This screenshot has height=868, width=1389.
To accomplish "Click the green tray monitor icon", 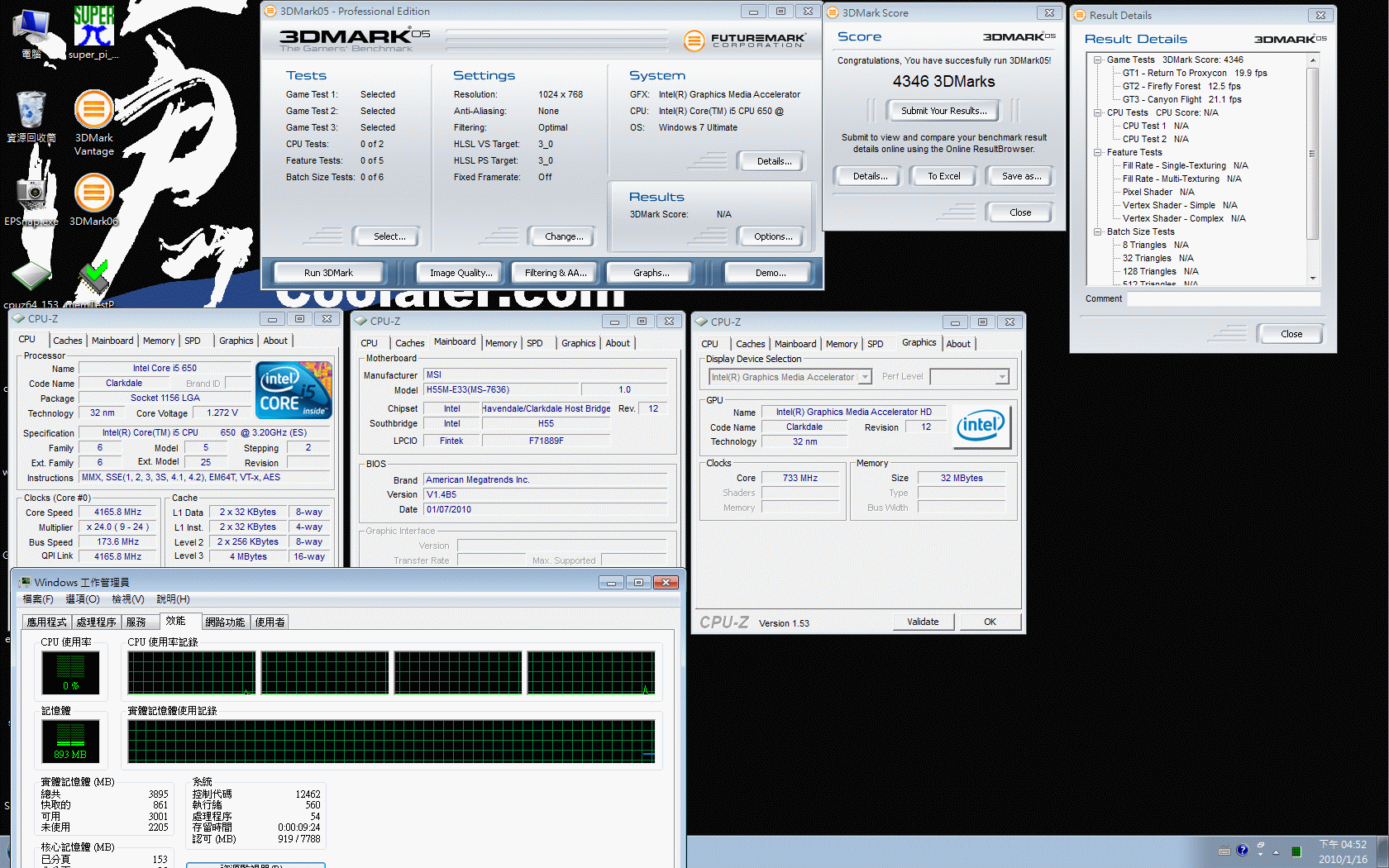I will click(x=1296, y=851).
